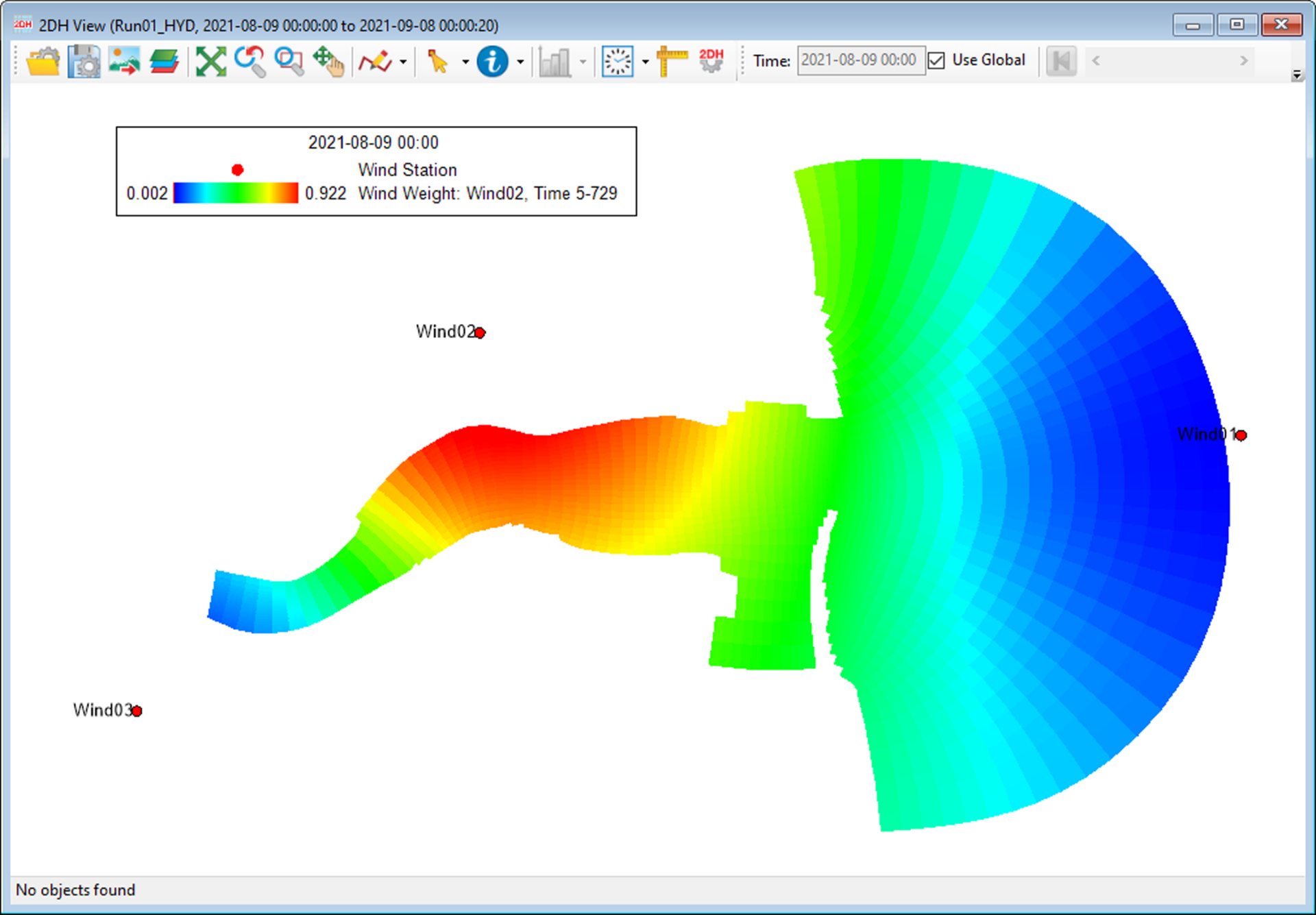
Task: Open the layers manager icon
Action: tap(164, 60)
